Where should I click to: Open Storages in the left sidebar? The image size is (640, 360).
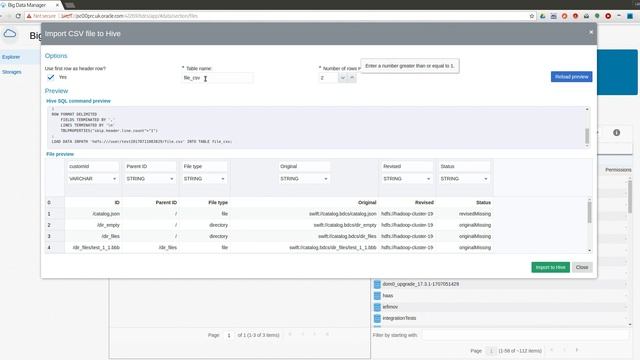pos(12,72)
